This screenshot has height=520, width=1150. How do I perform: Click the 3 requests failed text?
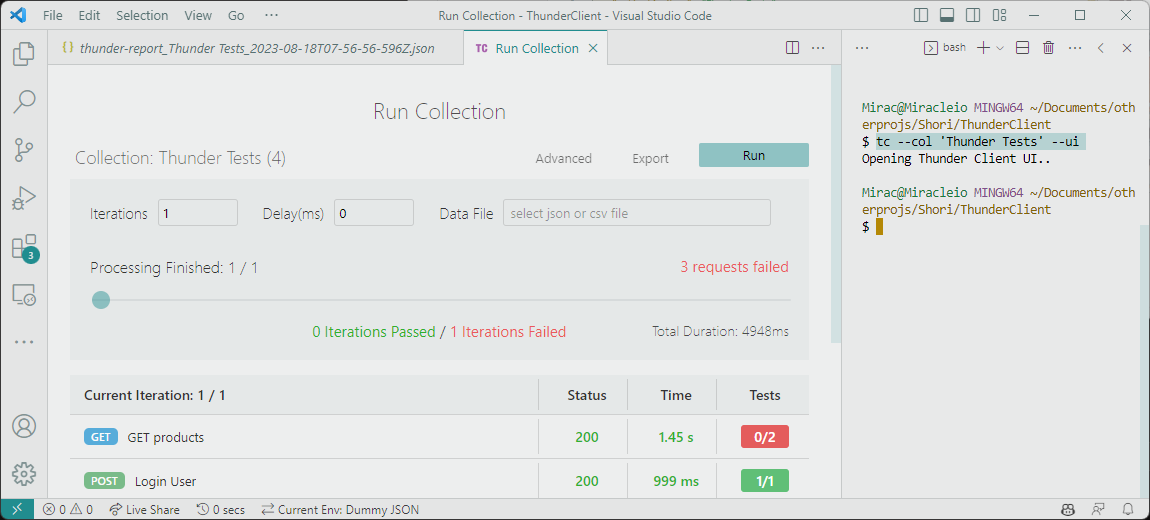pos(734,267)
